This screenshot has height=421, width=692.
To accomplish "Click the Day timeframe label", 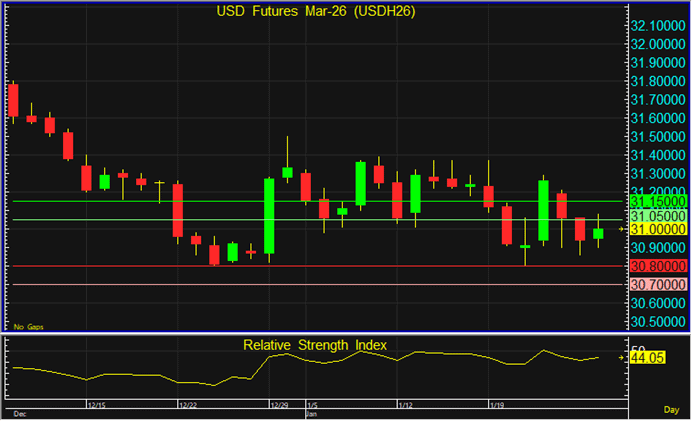I will coord(672,410).
